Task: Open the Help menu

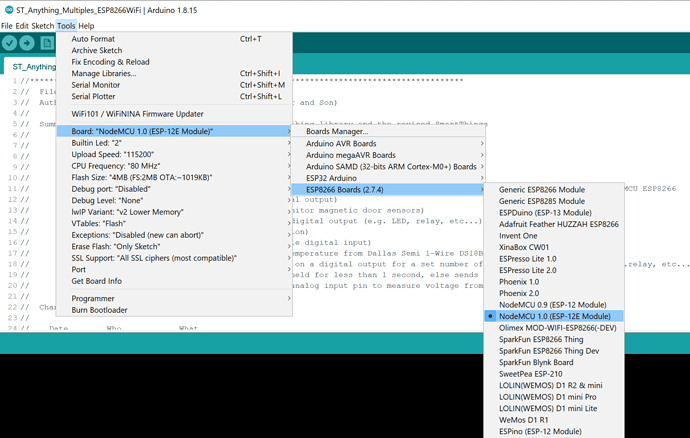Action: pyautogui.click(x=86, y=26)
